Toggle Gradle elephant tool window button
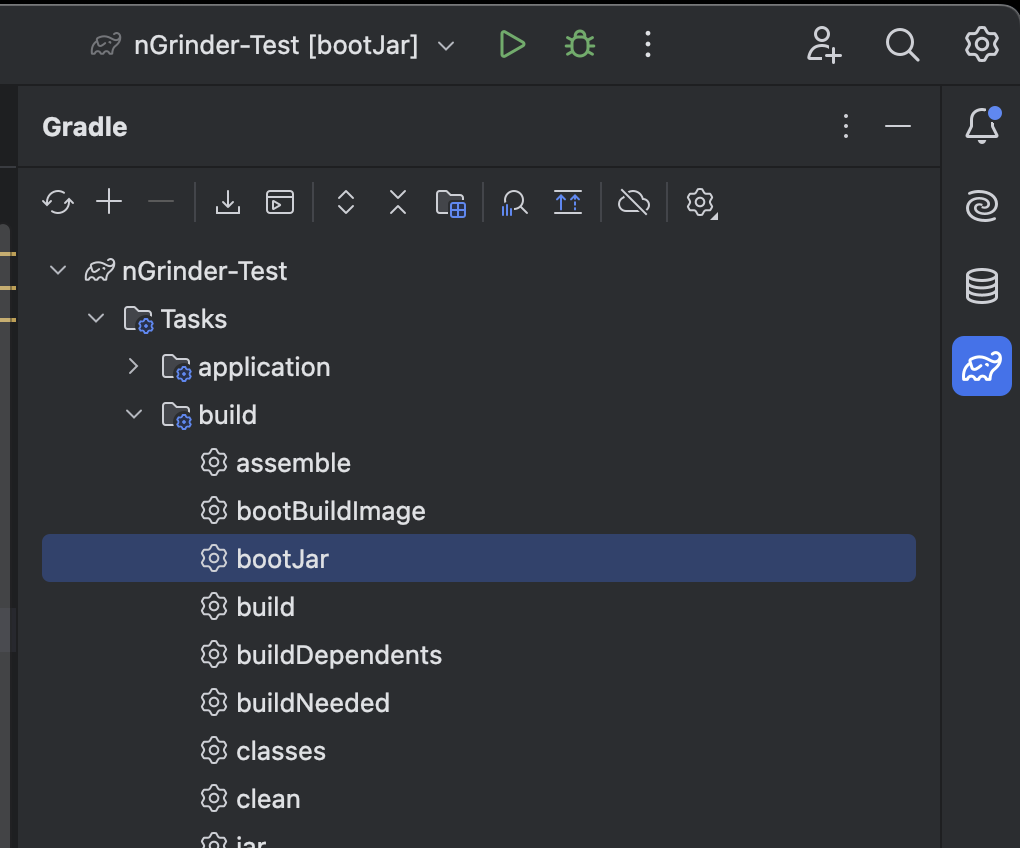 click(982, 366)
